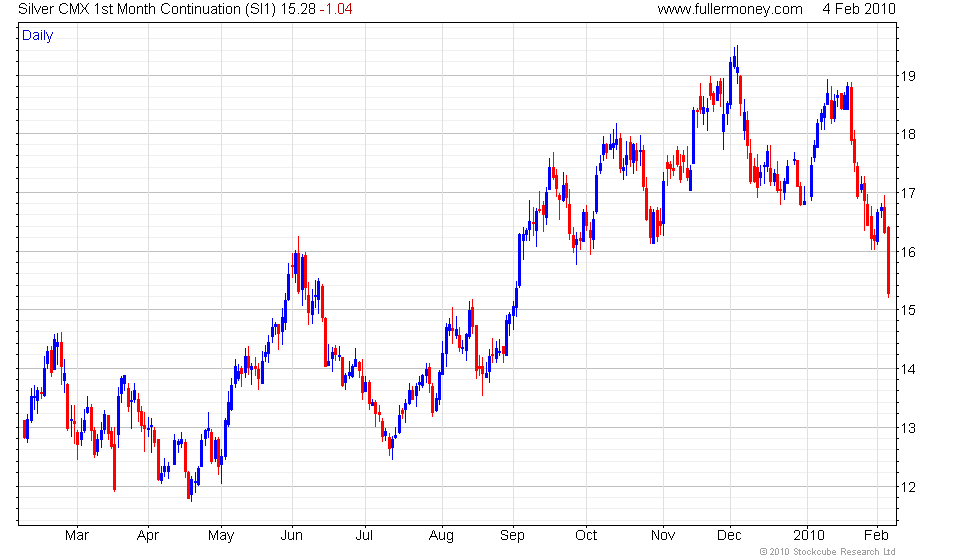Screen dimensions: 980x560
Task: Click the 'May' month axis label
Action: pyautogui.click(x=221, y=536)
